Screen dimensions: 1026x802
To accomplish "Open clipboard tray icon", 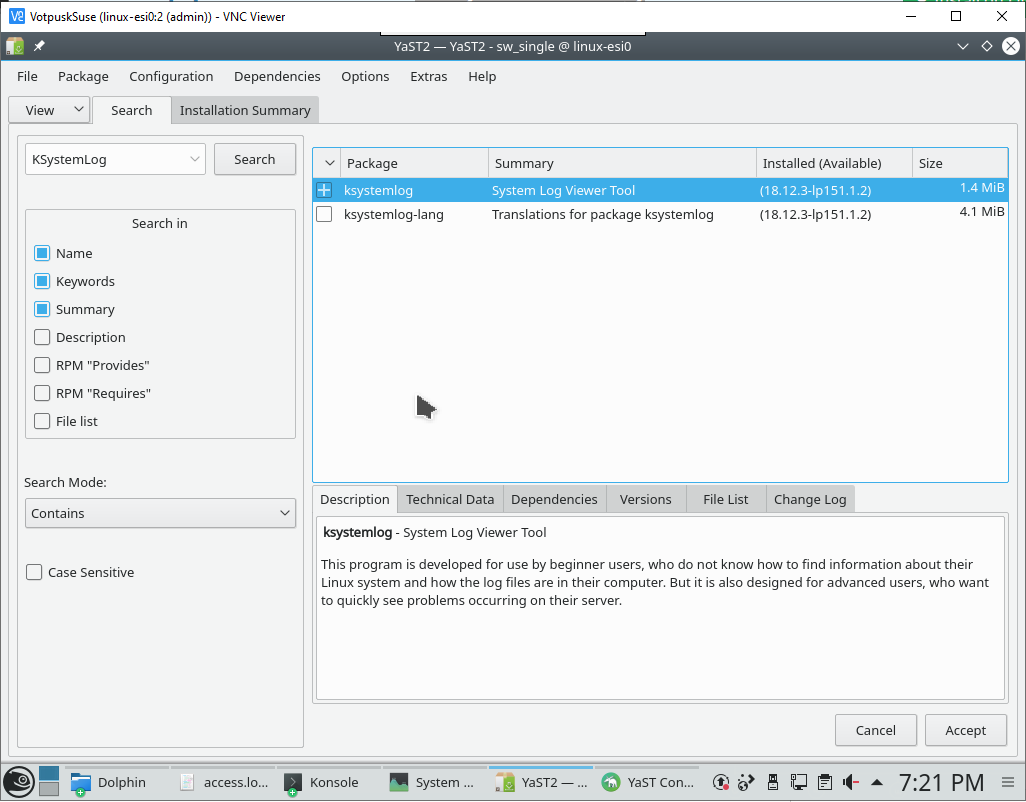I will click(x=824, y=782).
